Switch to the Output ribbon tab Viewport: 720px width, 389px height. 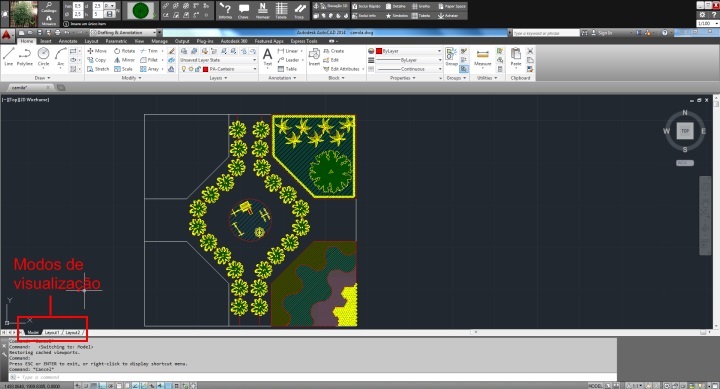(x=182, y=41)
